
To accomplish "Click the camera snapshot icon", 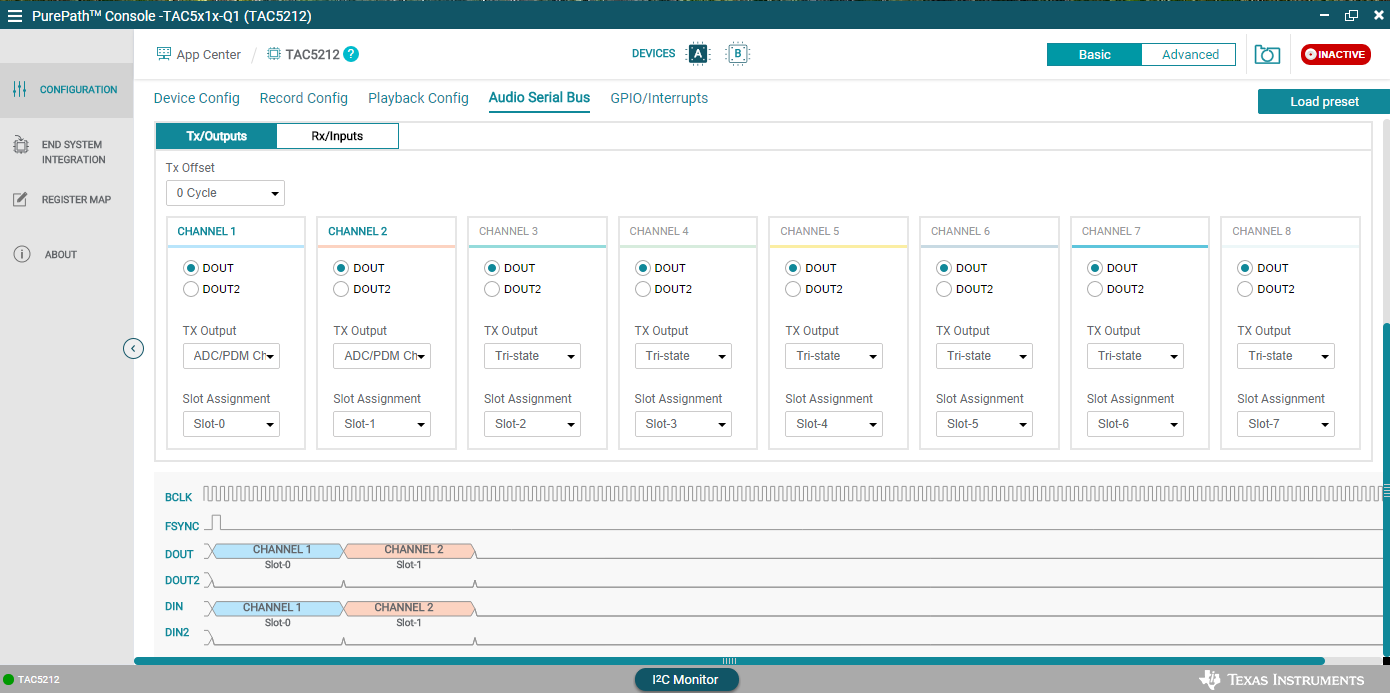I will tap(1267, 55).
